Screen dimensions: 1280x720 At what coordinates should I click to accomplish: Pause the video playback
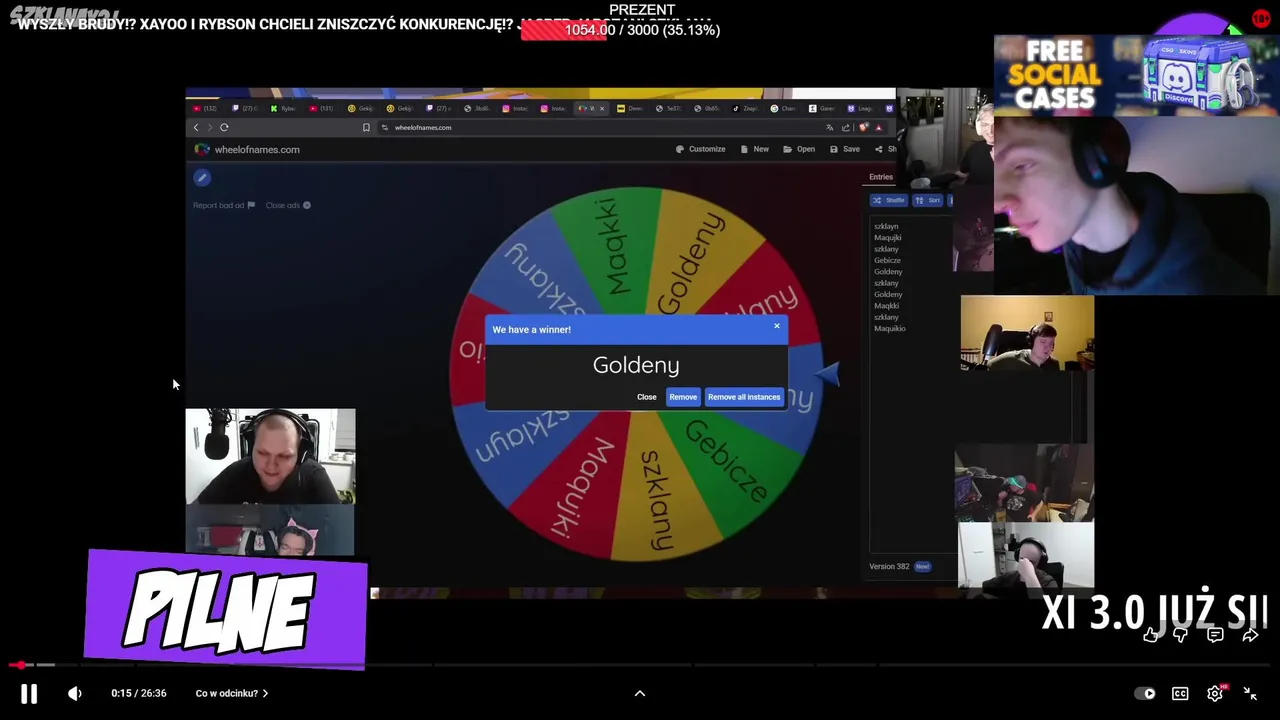pos(29,693)
